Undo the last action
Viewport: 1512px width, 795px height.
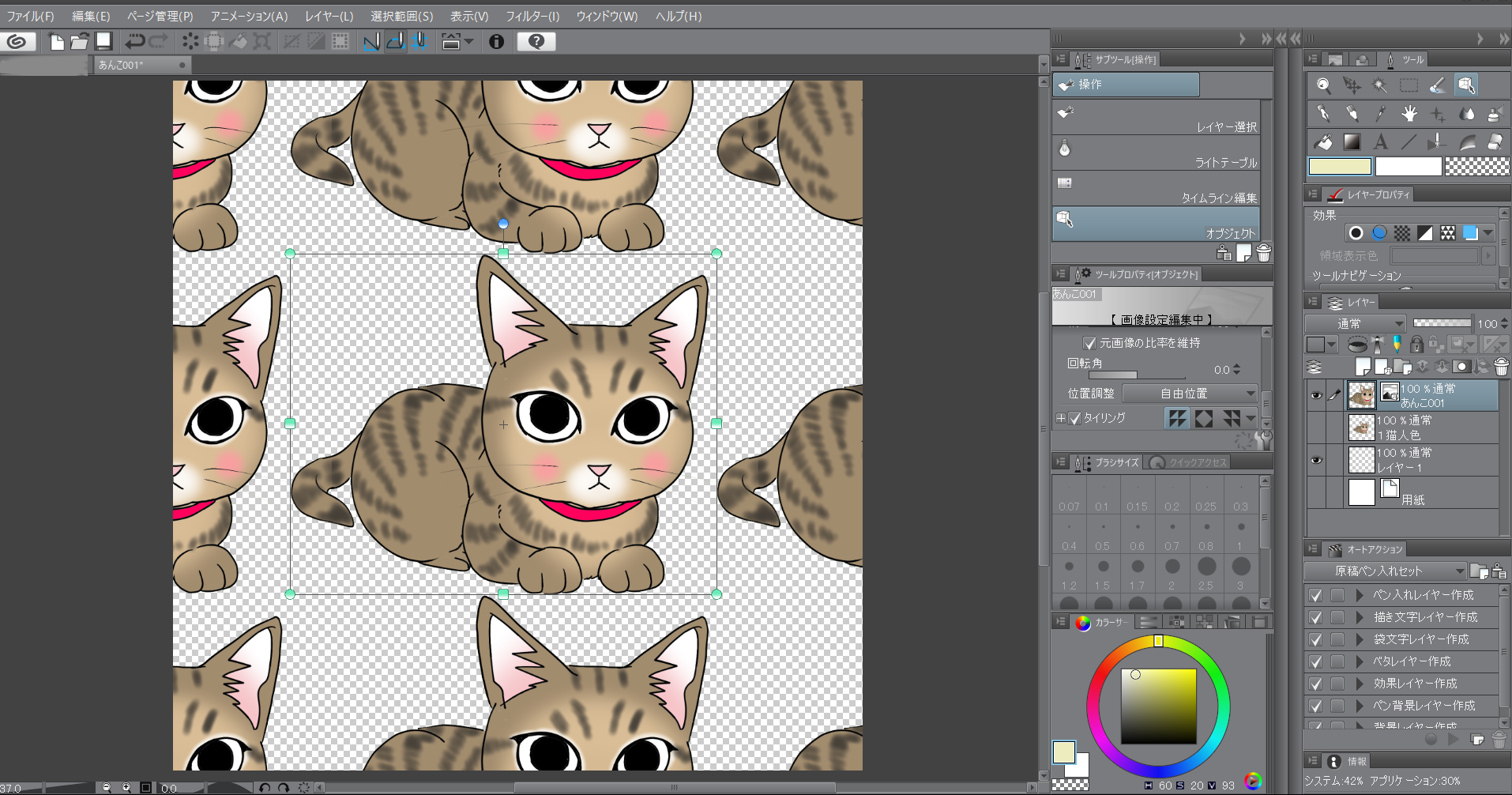(135, 42)
